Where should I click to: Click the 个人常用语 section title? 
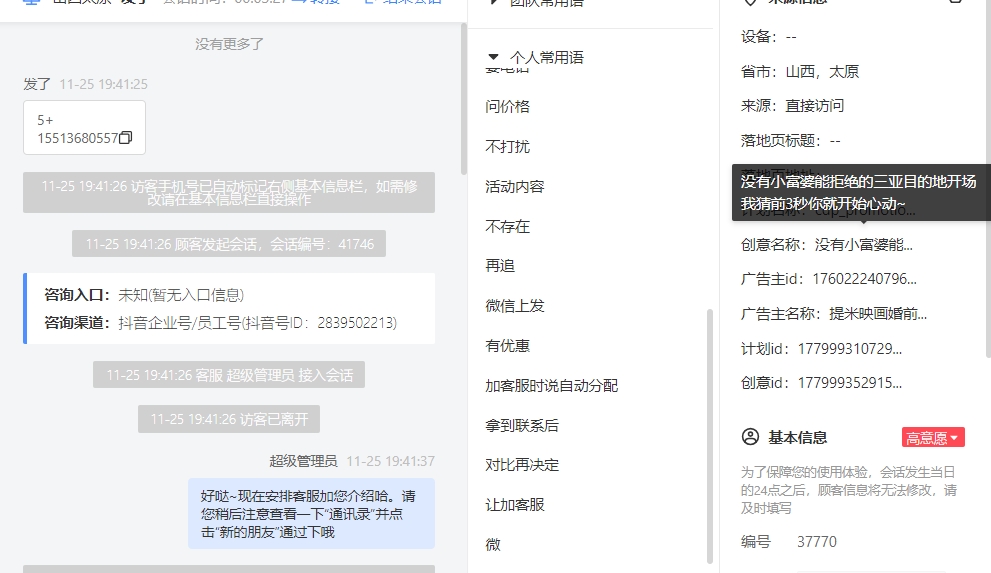click(x=547, y=57)
